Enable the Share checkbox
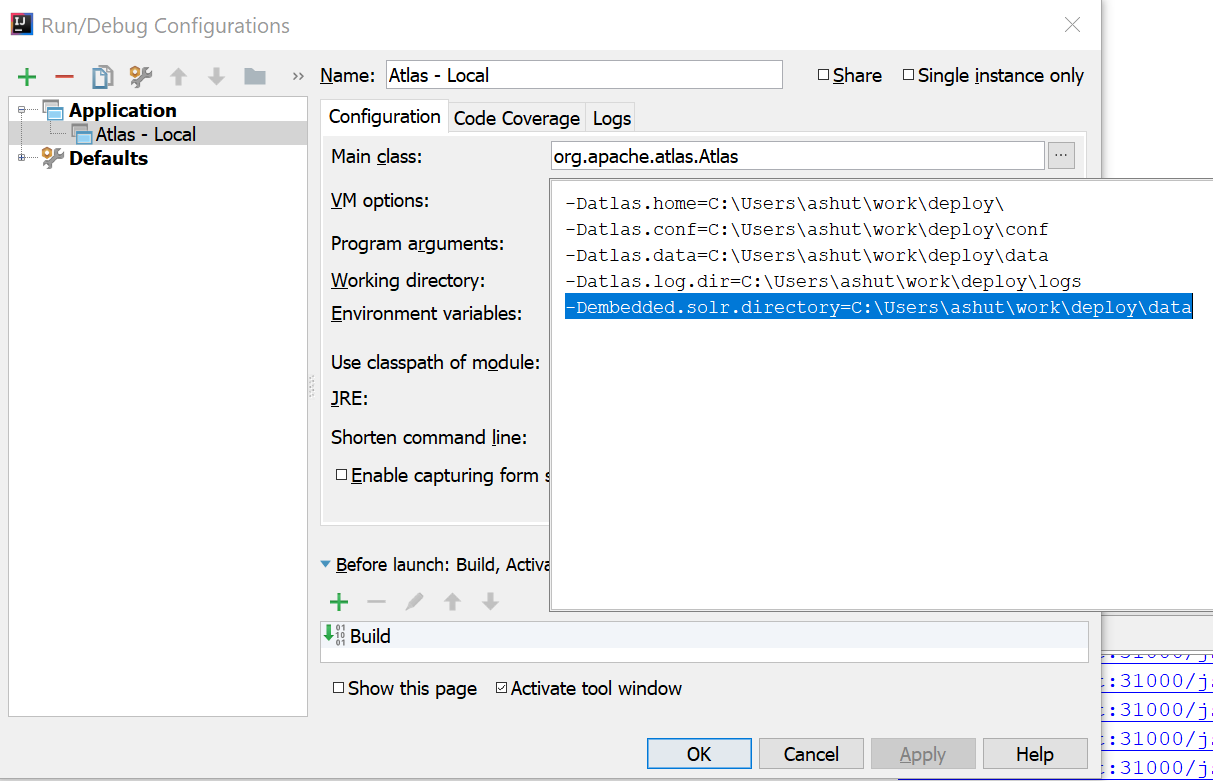1213x781 pixels. point(824,75)
